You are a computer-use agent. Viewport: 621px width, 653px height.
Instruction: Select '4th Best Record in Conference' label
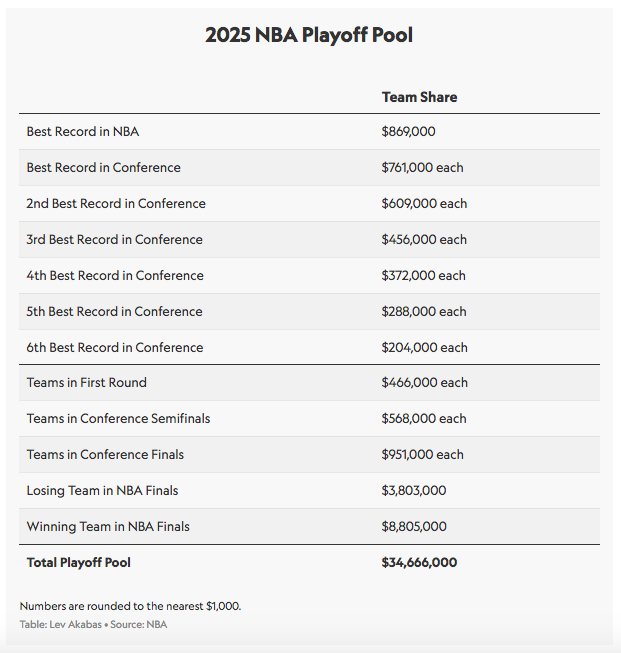coord(115,275)
